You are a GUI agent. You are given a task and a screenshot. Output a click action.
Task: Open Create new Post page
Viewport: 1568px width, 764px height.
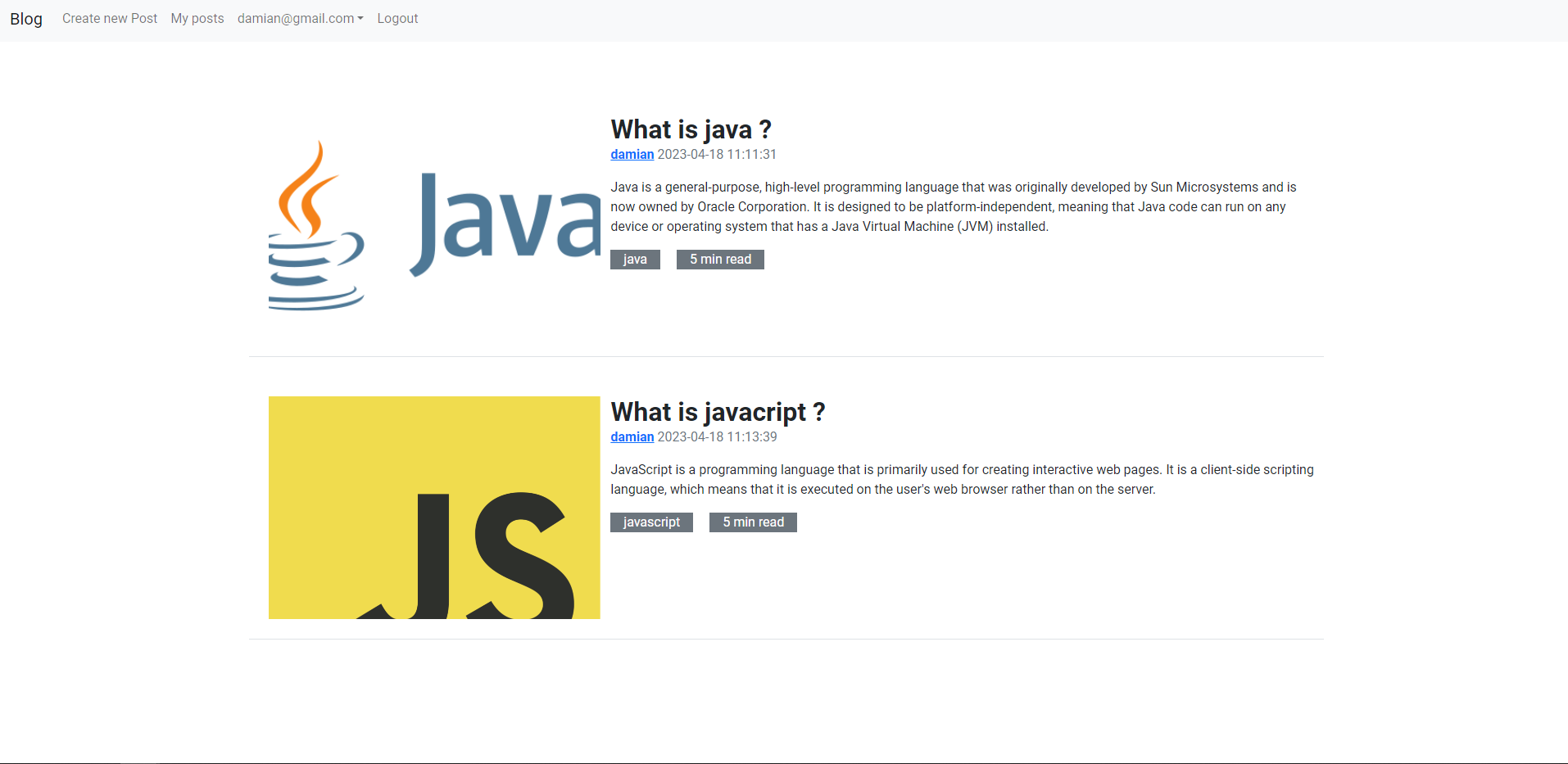click(x=110, y=18)
